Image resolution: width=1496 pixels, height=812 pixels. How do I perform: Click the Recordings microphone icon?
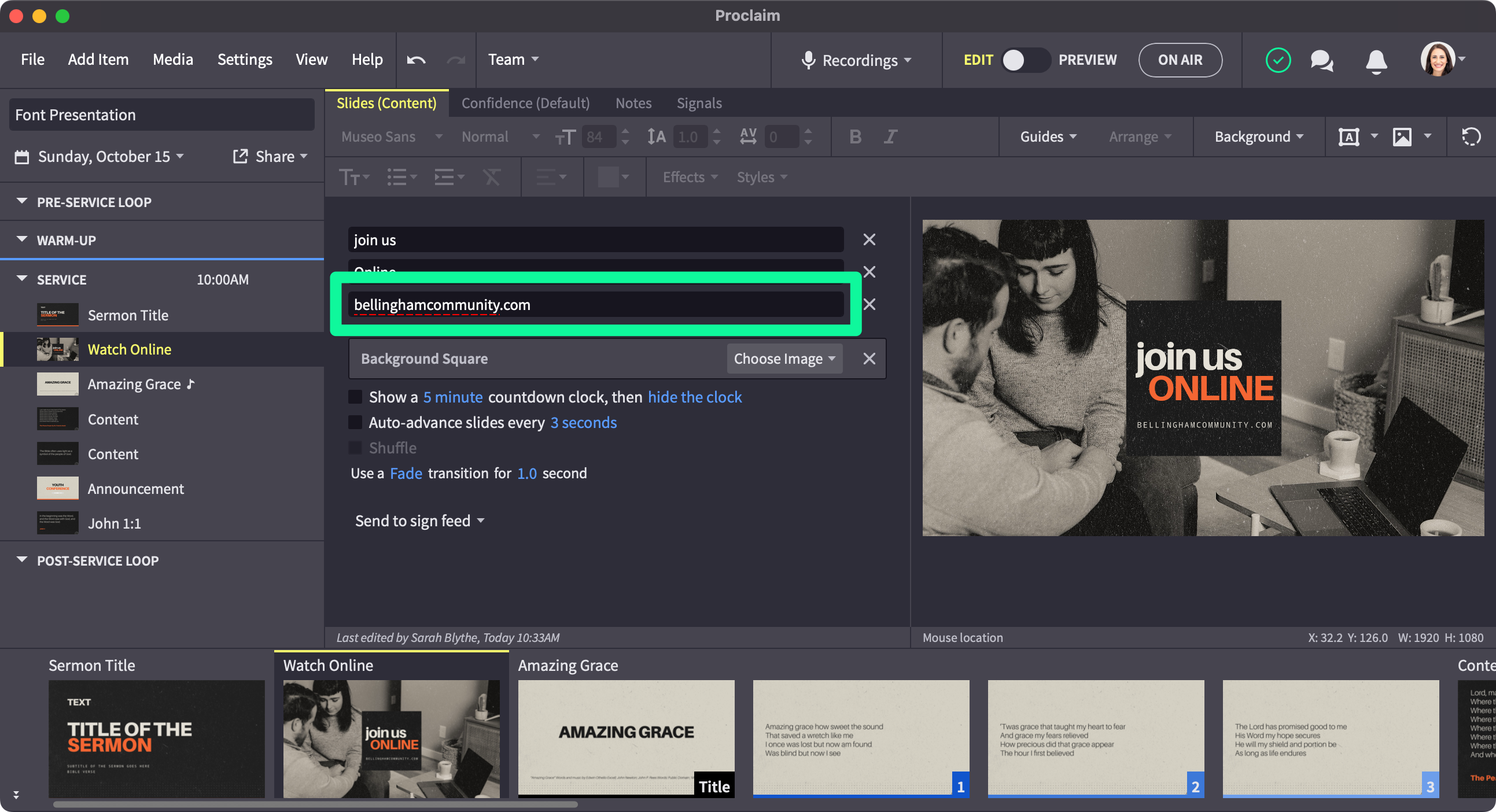coord(808,60)
